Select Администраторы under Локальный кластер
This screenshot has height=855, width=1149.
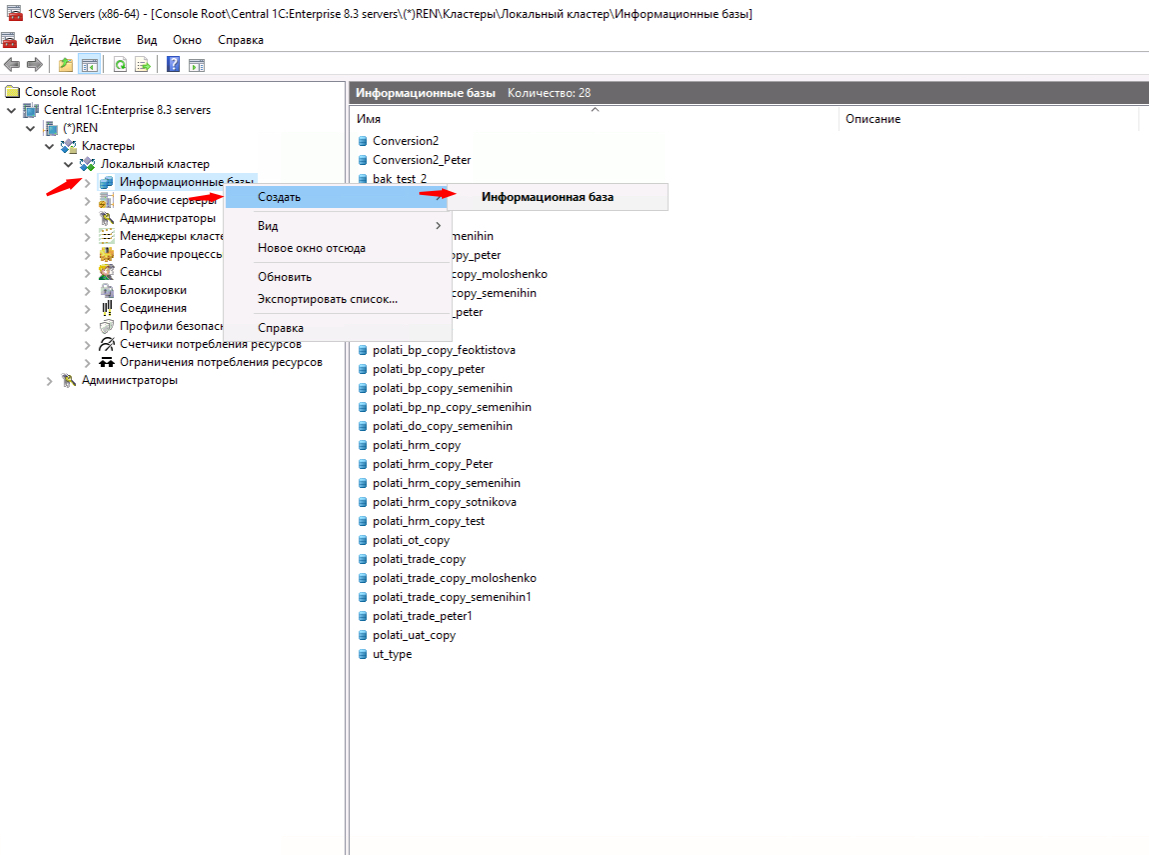[x=168, y=218]
